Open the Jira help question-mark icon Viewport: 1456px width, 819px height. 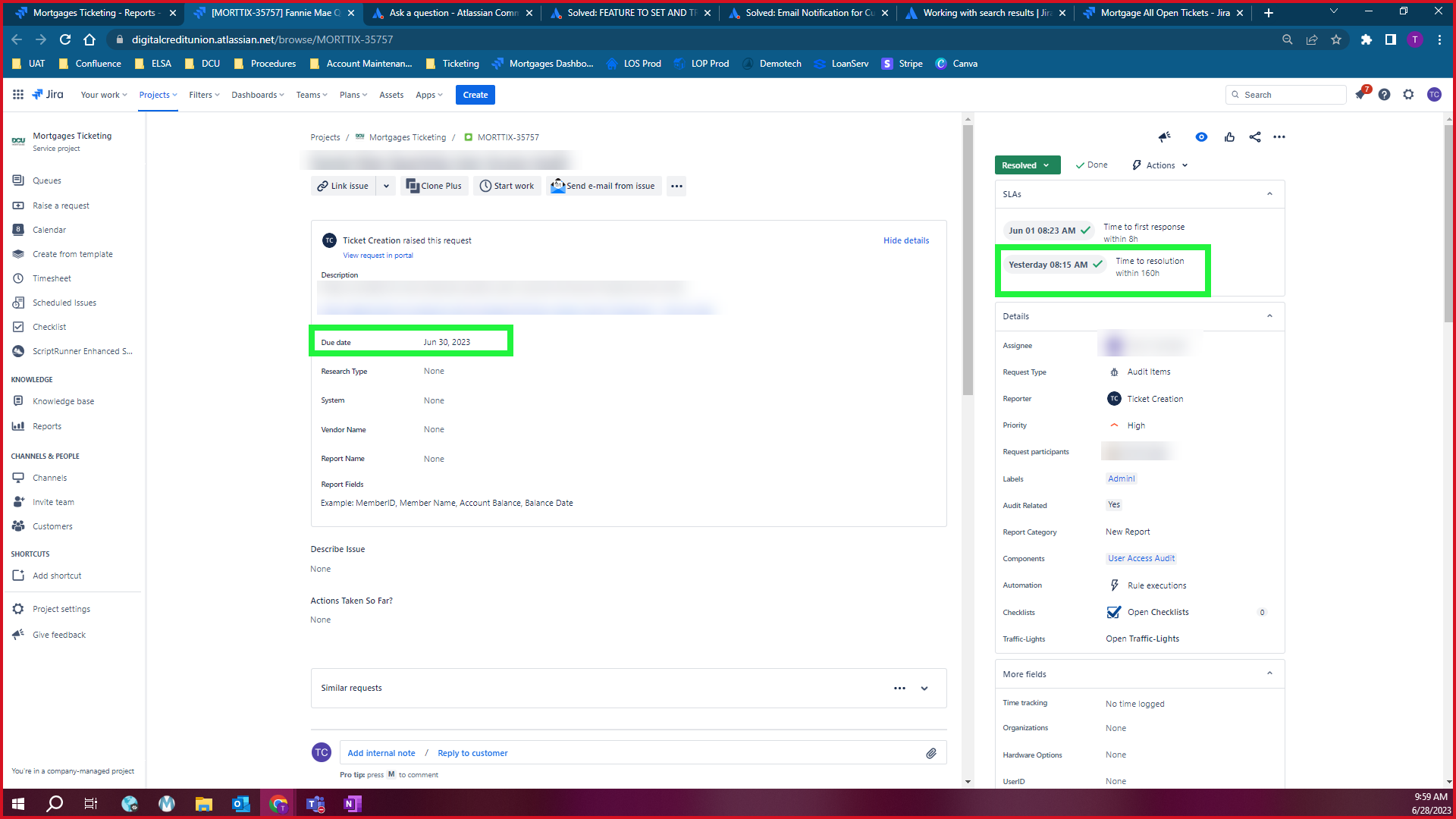(1384, 95)
